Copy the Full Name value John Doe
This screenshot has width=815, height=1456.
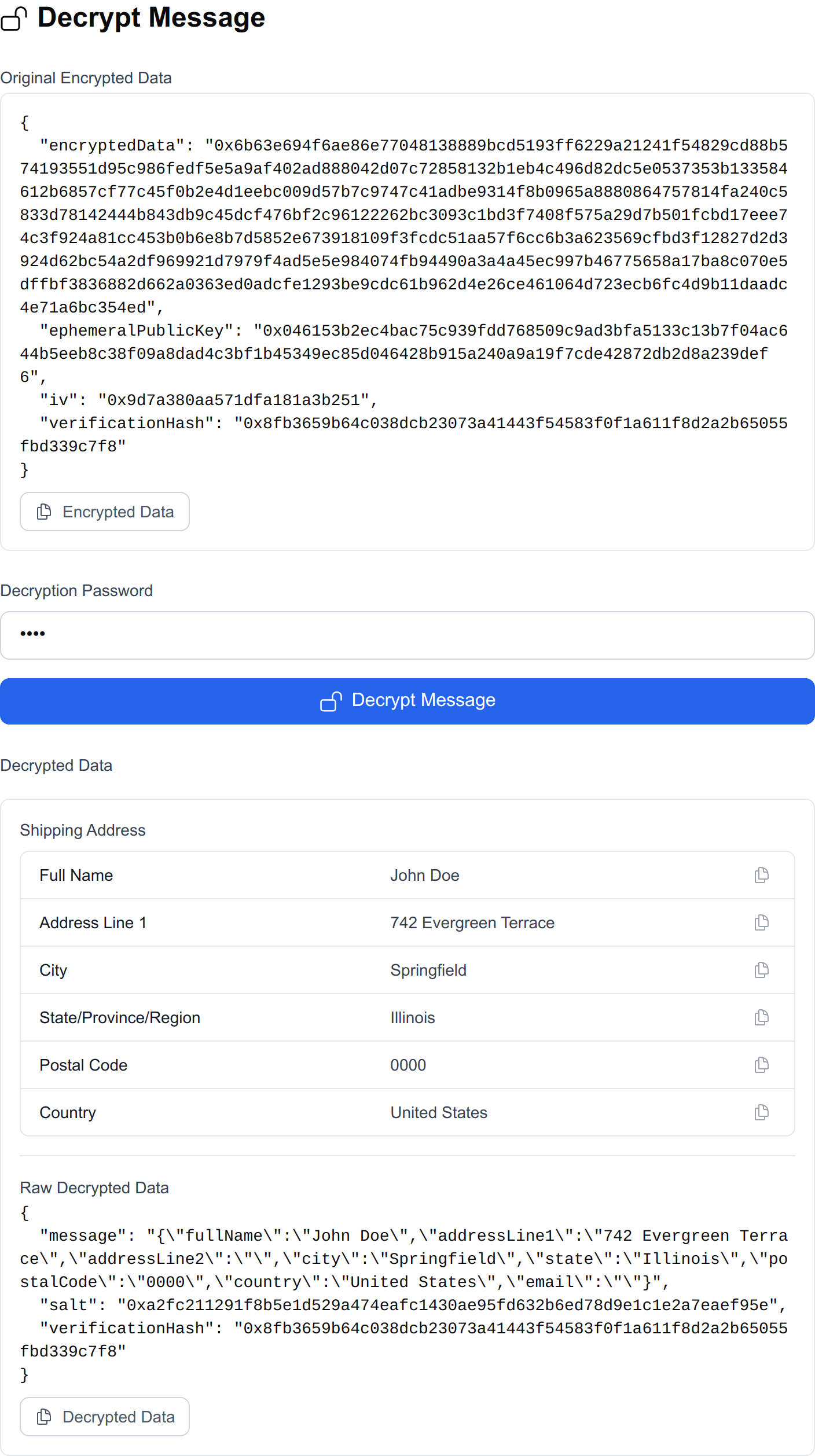pos(761,875)
